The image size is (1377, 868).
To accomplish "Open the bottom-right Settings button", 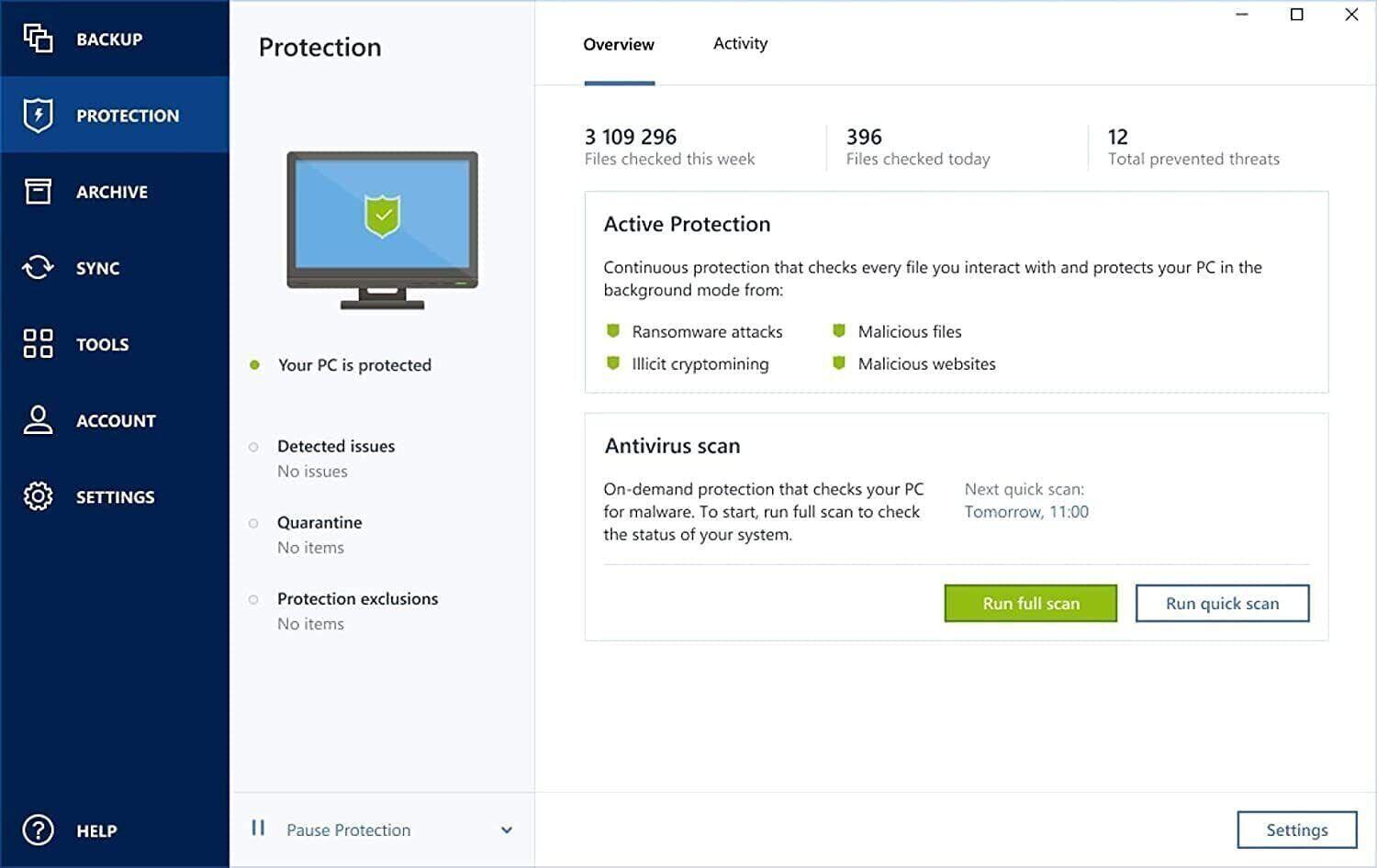I will (1296, 829).
